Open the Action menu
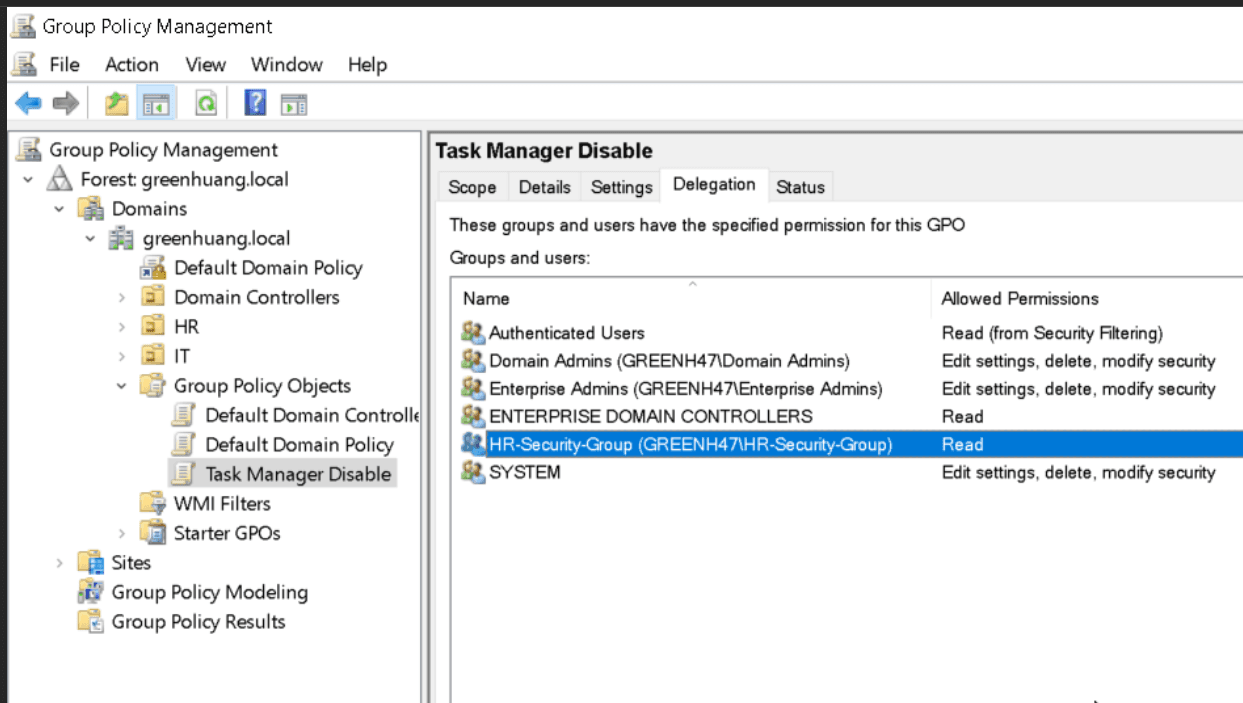This screenshot has height=703, width=1243. (132, 64)
